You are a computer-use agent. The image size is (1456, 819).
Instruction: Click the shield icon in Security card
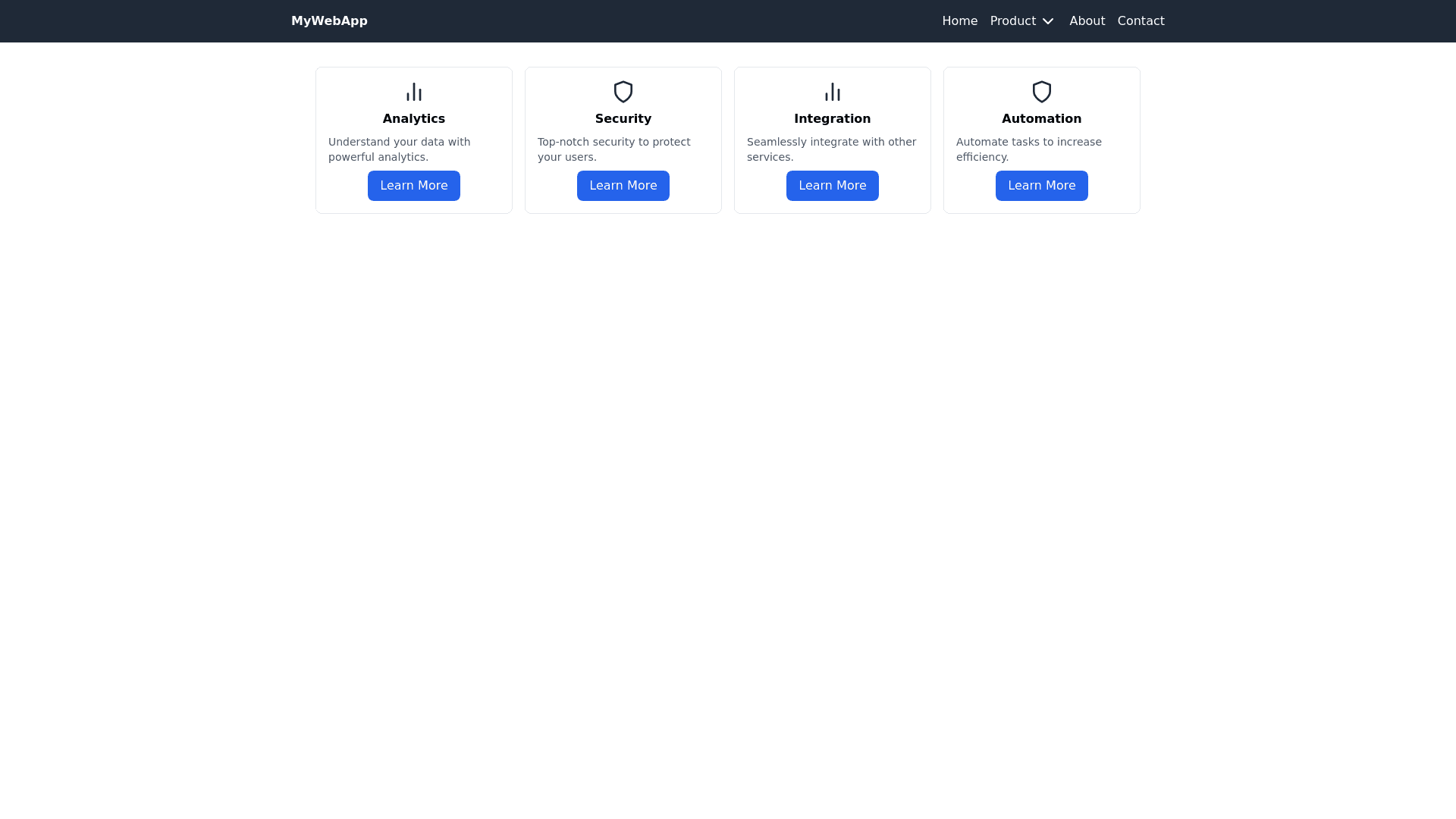(x=623, y=92)
